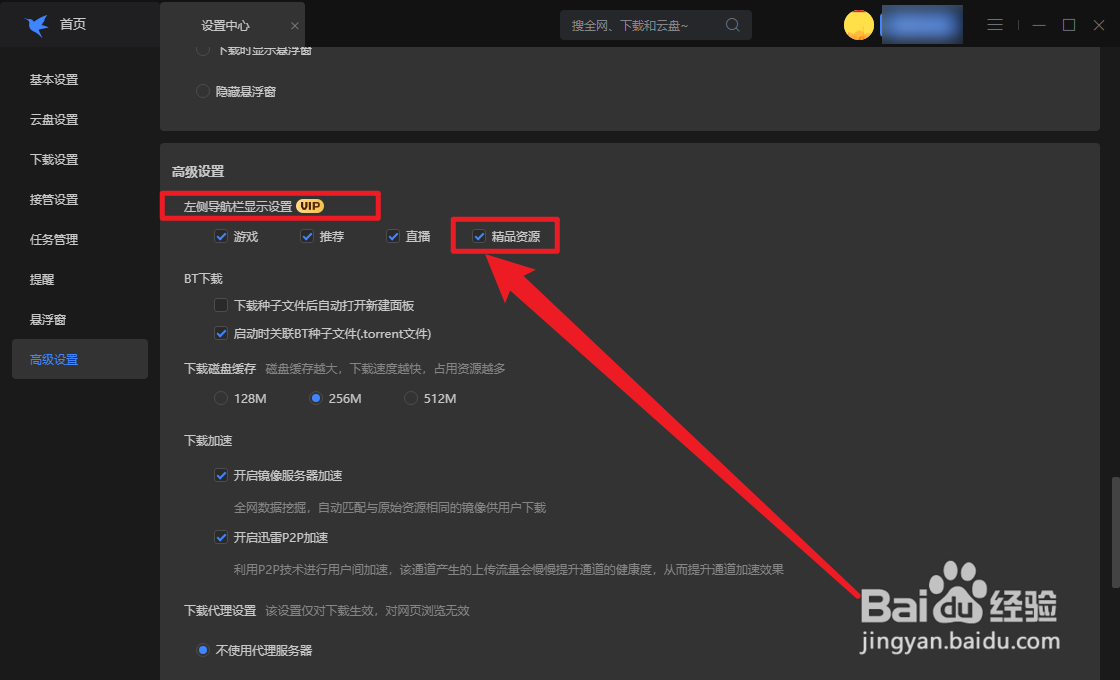Image resolution: width=1120 pixels, height=680 pixels.
Task: Open the hamburger main menu icon
Action: pos(995,24)
